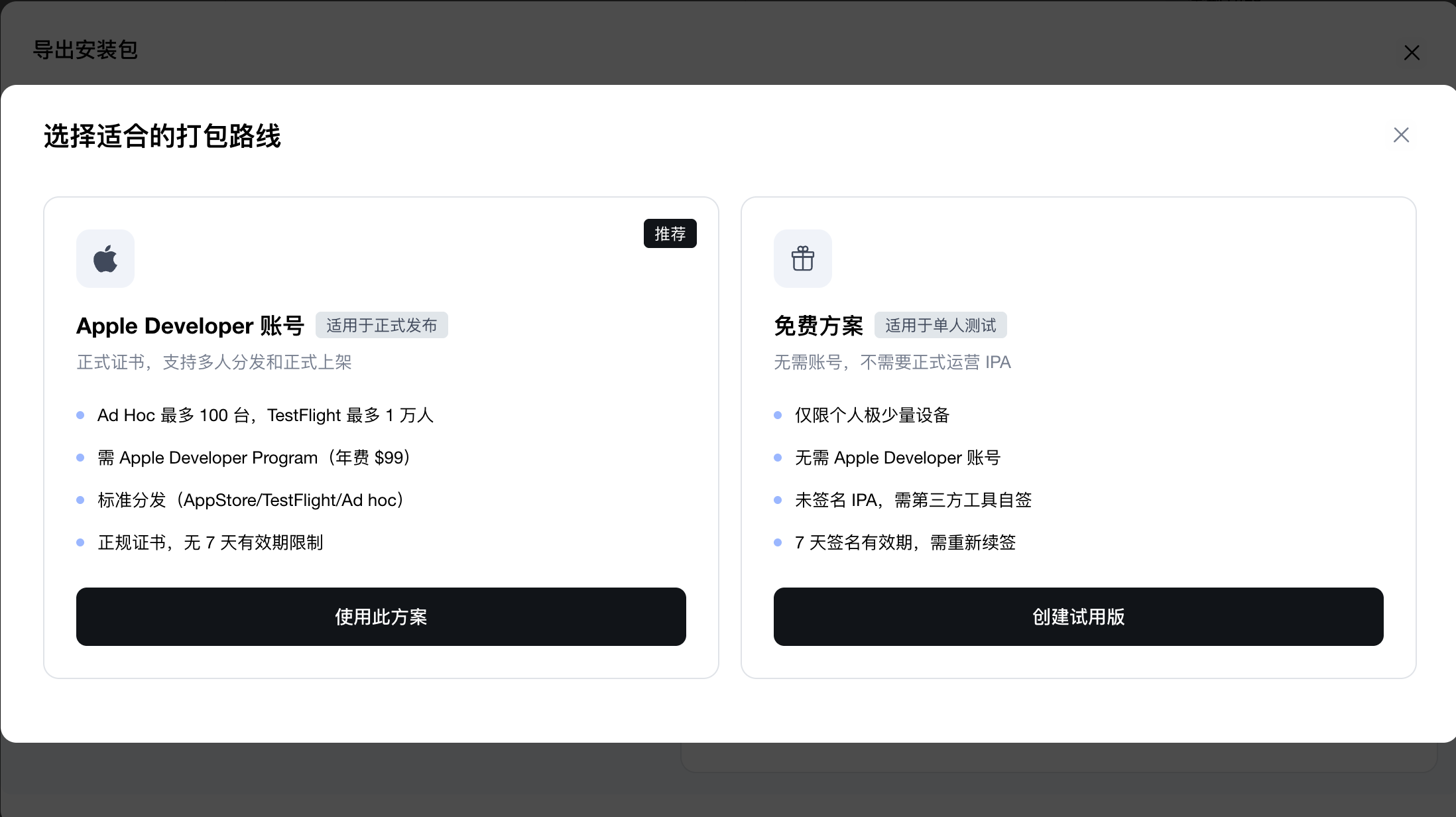The width and height of the screenshot is (1456, 817).
Task: Click the 年费 $99 requirement line
Action: pyautogui.click(x=254, y=458)
